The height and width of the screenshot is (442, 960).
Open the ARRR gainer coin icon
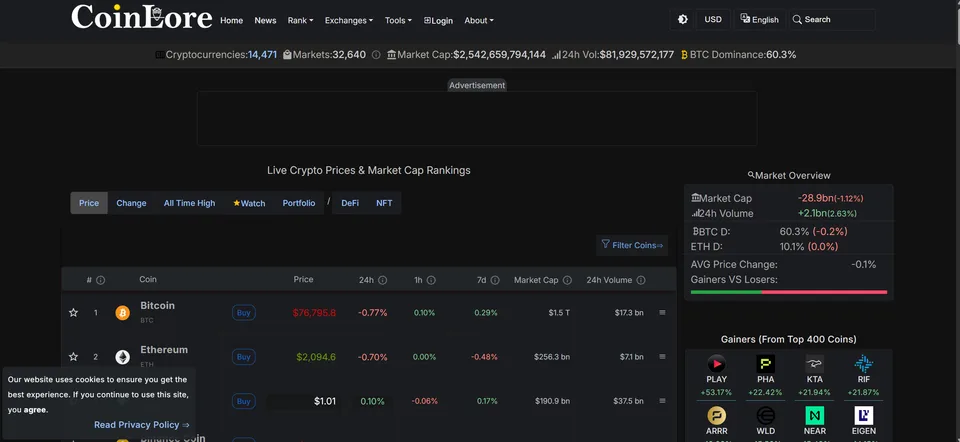[x=716, y=416]
